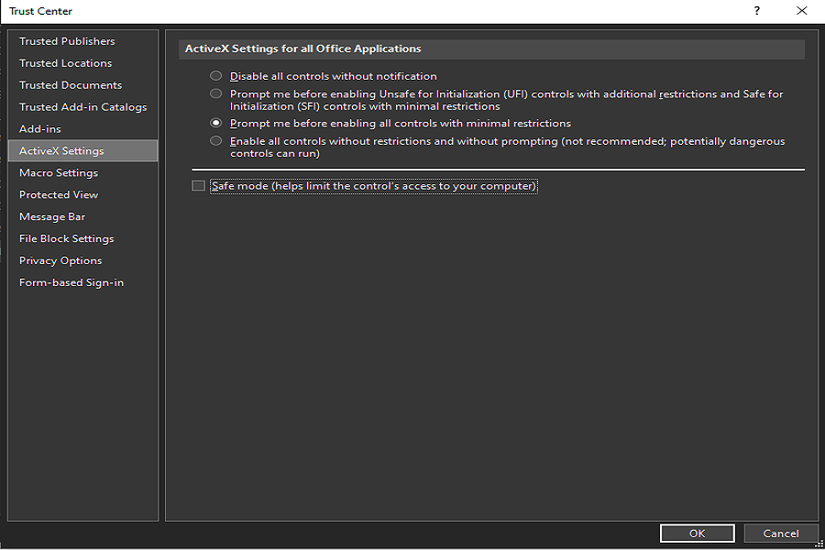Click the OK button
This screenshot has height=550, width=825.
point(697,534)
